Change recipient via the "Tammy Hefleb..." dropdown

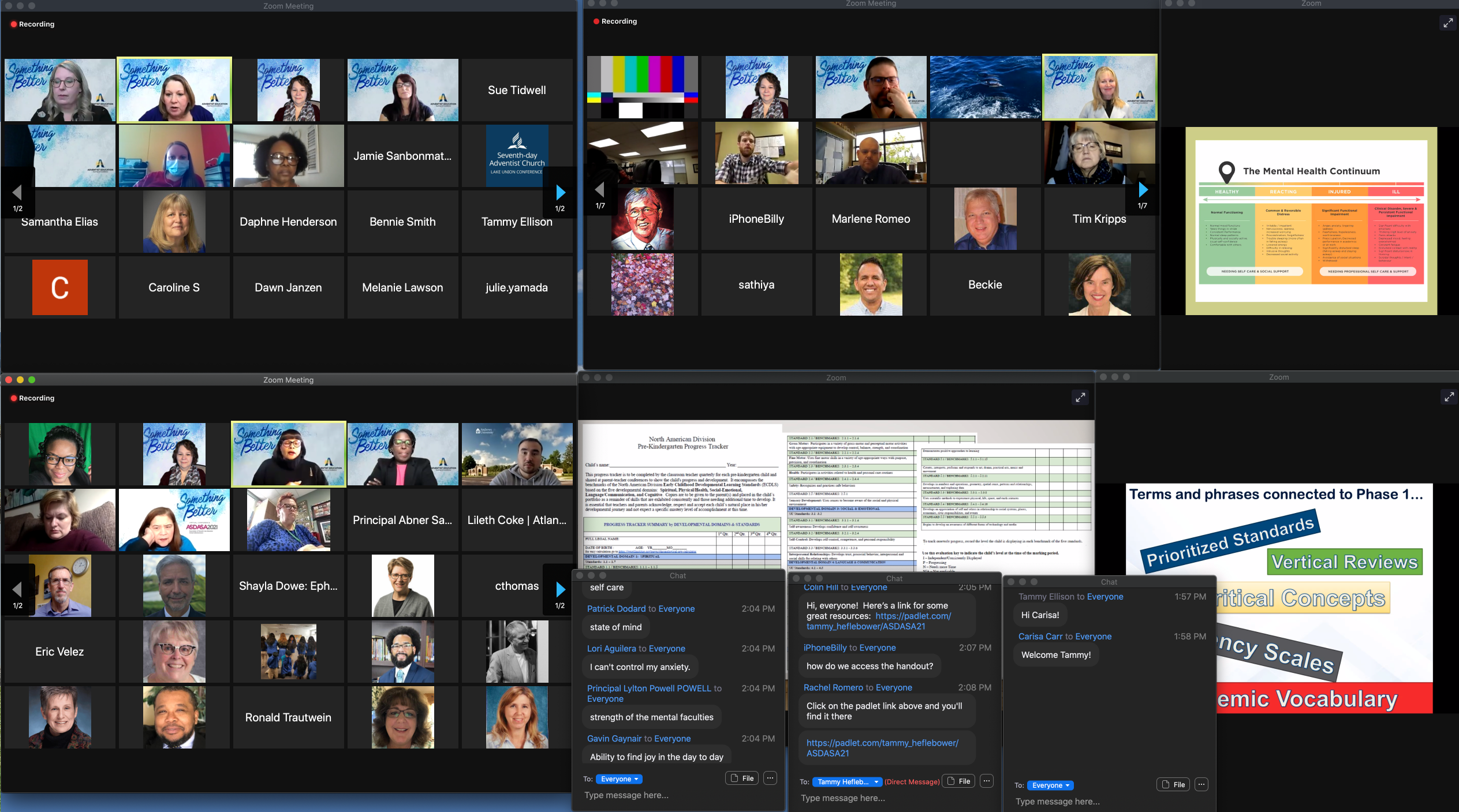(x=846, y=781)
